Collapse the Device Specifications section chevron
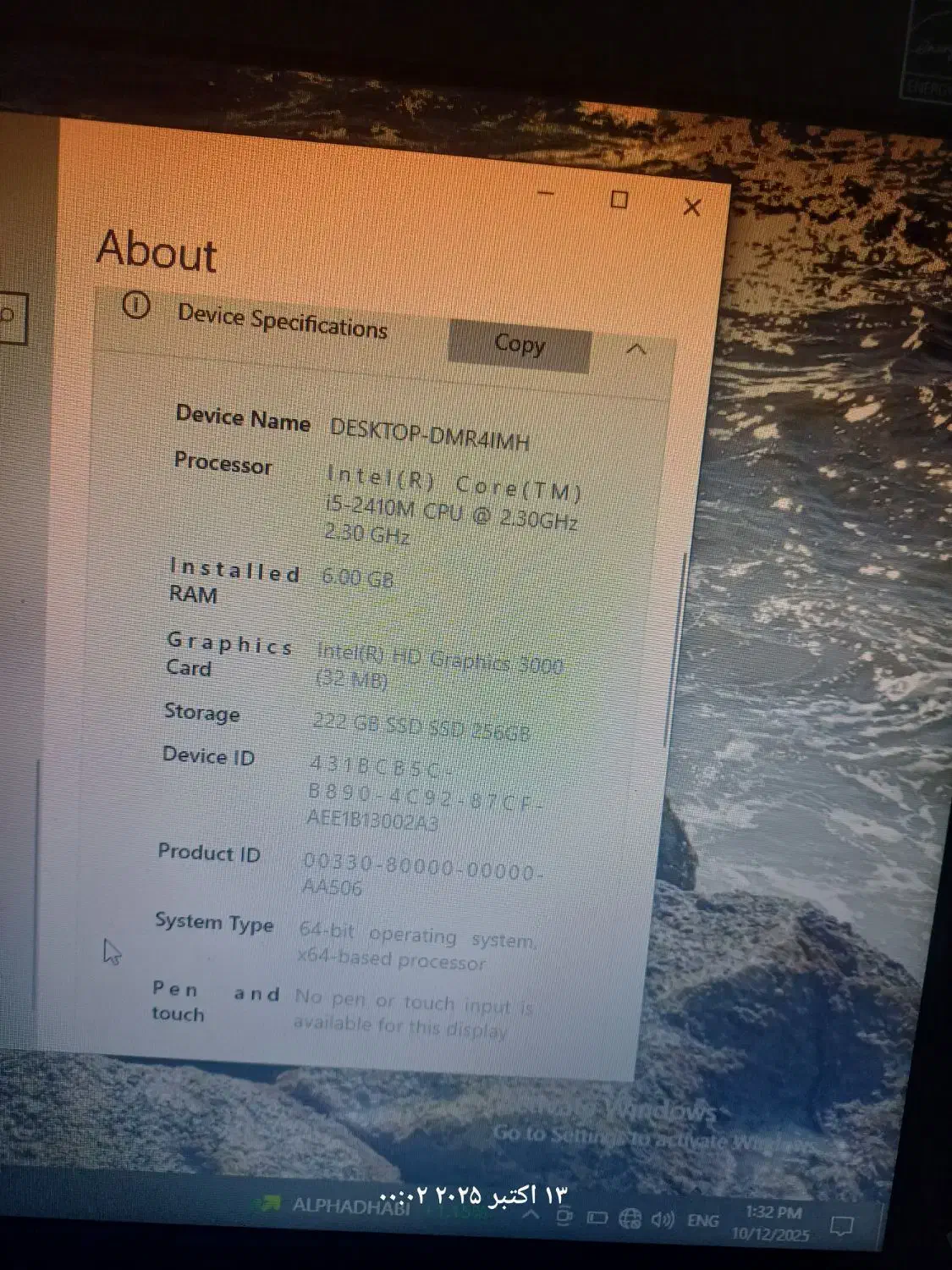 tap(636, 349)
